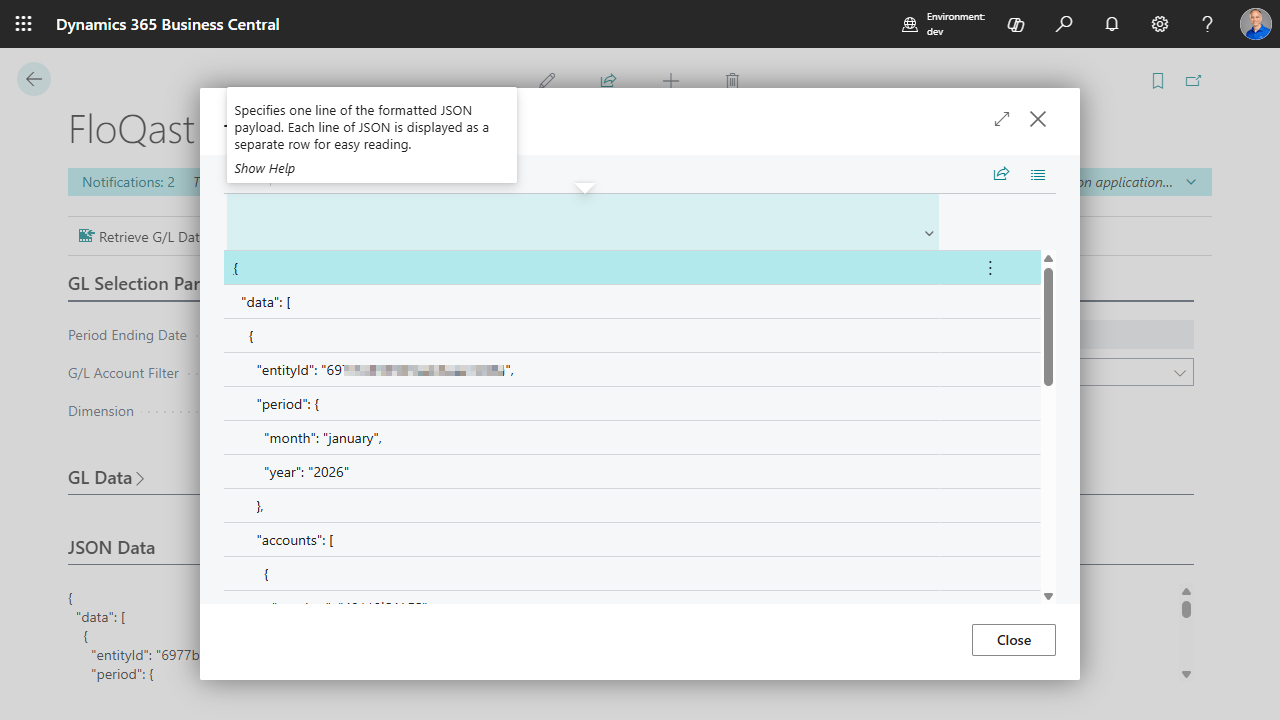Click the plus icon to create new
The width and height of the screenshot is (1280, 720).
(x=671, y=81)
